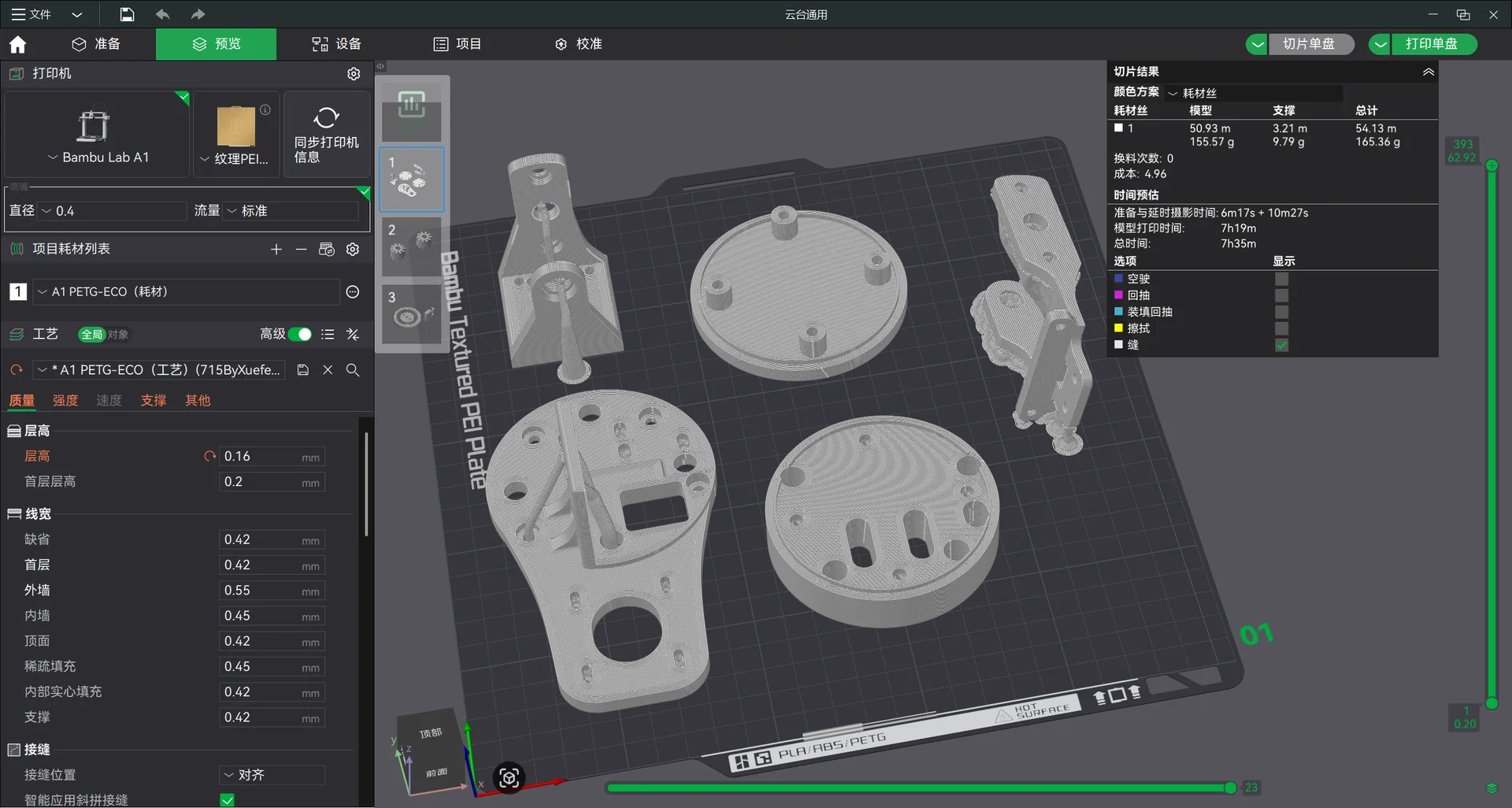Click the save icon in the title bar
This screenshot has height=808, width=1512.
[x=127, y=14]
